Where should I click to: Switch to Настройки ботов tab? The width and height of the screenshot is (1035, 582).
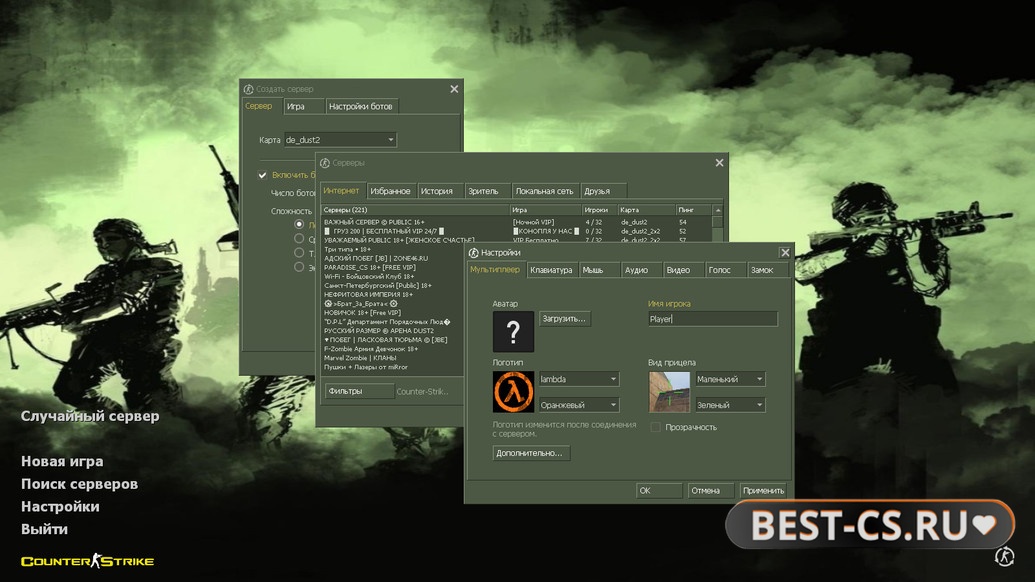(x=362, y=106)
